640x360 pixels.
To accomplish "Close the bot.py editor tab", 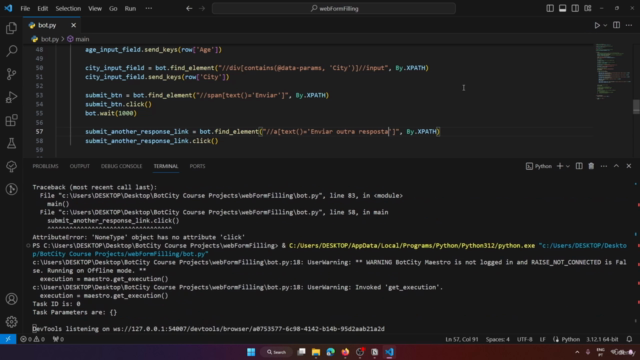I will [x=73, y=25].
